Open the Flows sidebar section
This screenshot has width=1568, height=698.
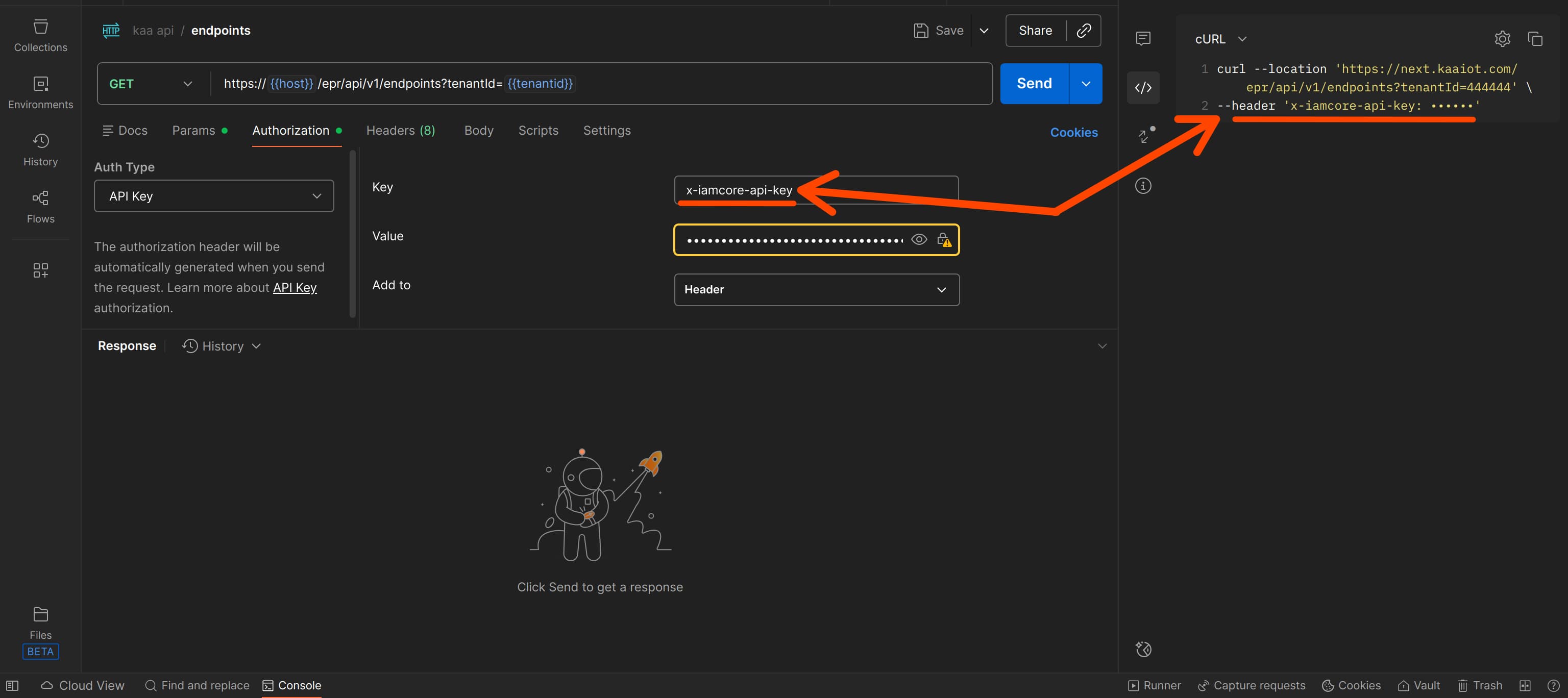point(40,207)
